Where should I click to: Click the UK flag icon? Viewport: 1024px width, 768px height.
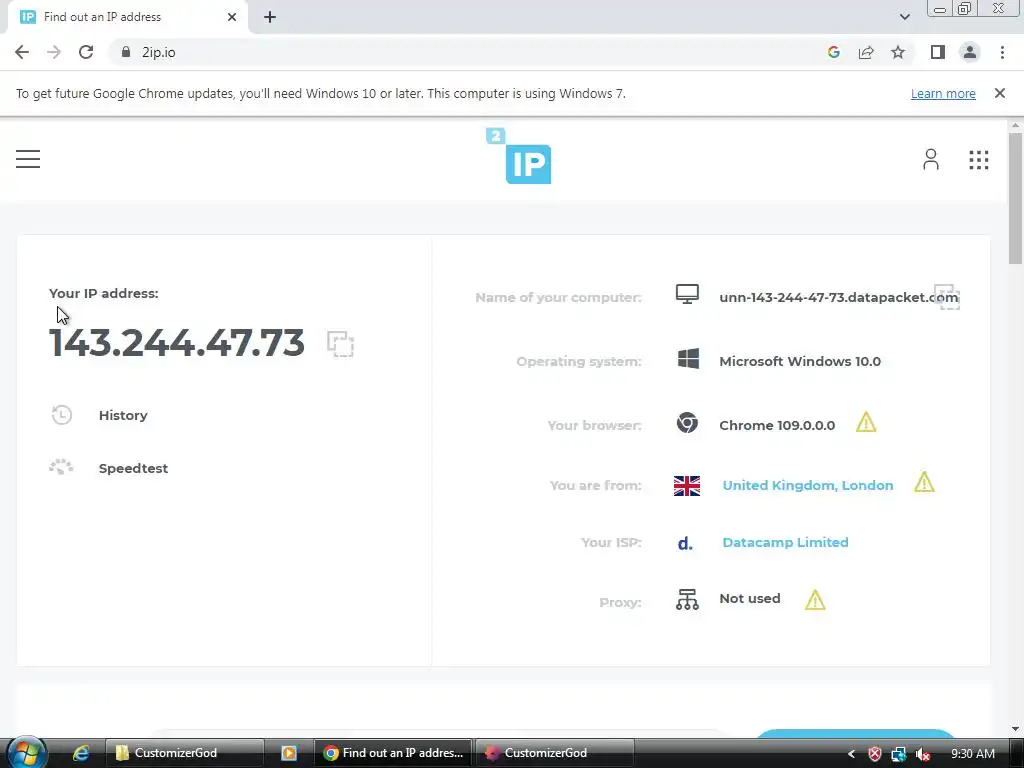[687, 486]
